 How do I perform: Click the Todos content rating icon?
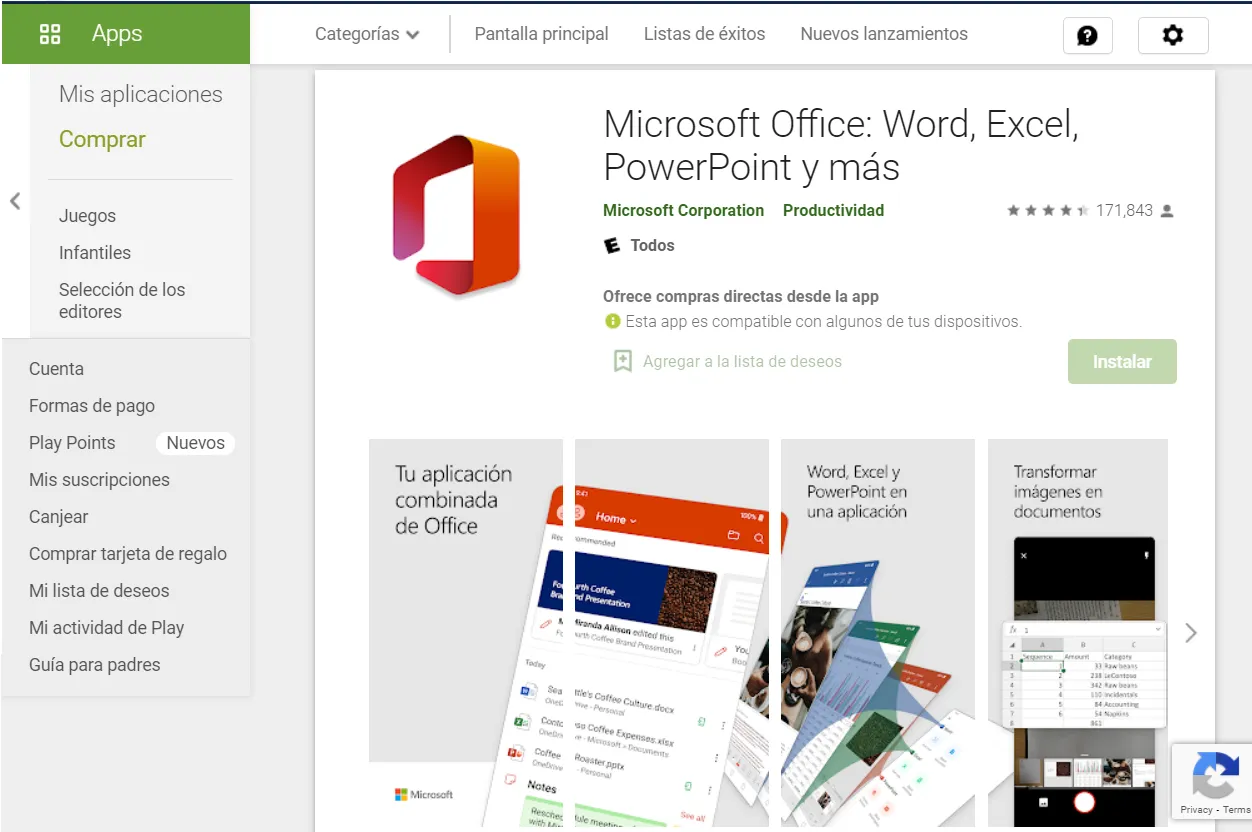(x=612, y=245)
